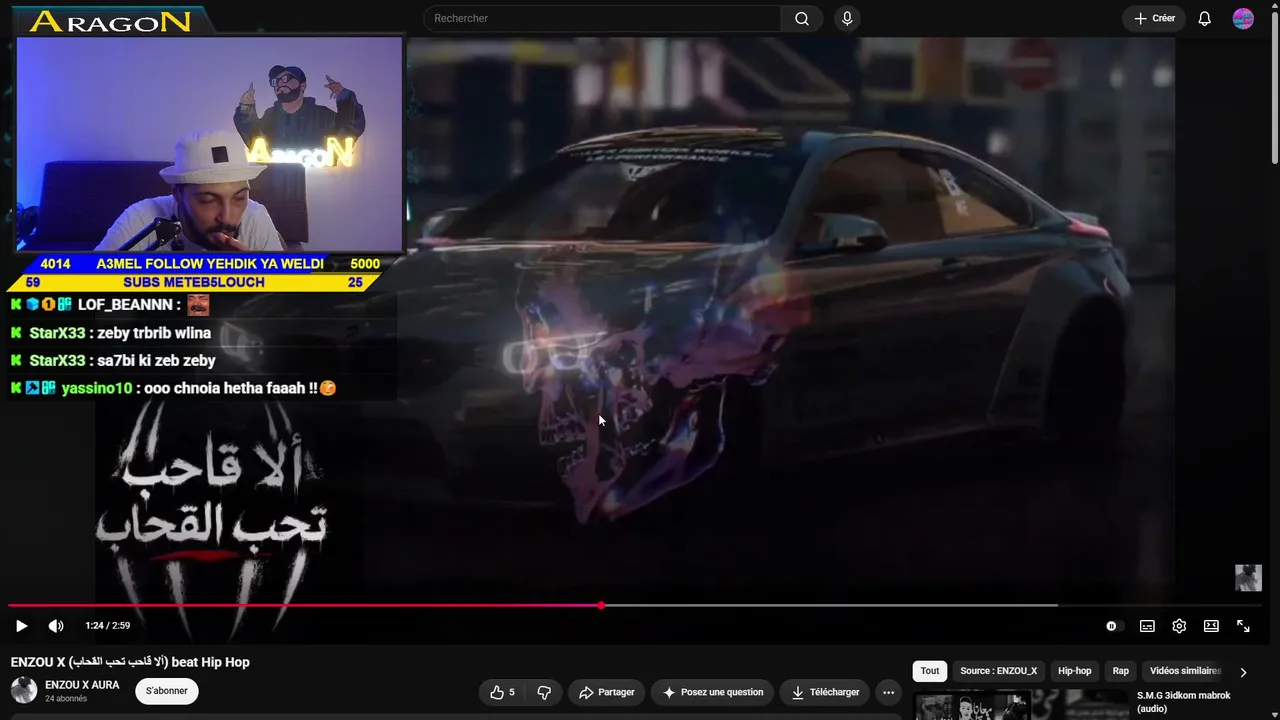The height and width of the screenshot is (720, 1280).
Task: Open the ENZOU X AURA channel name link
Action: pos(82,685)
